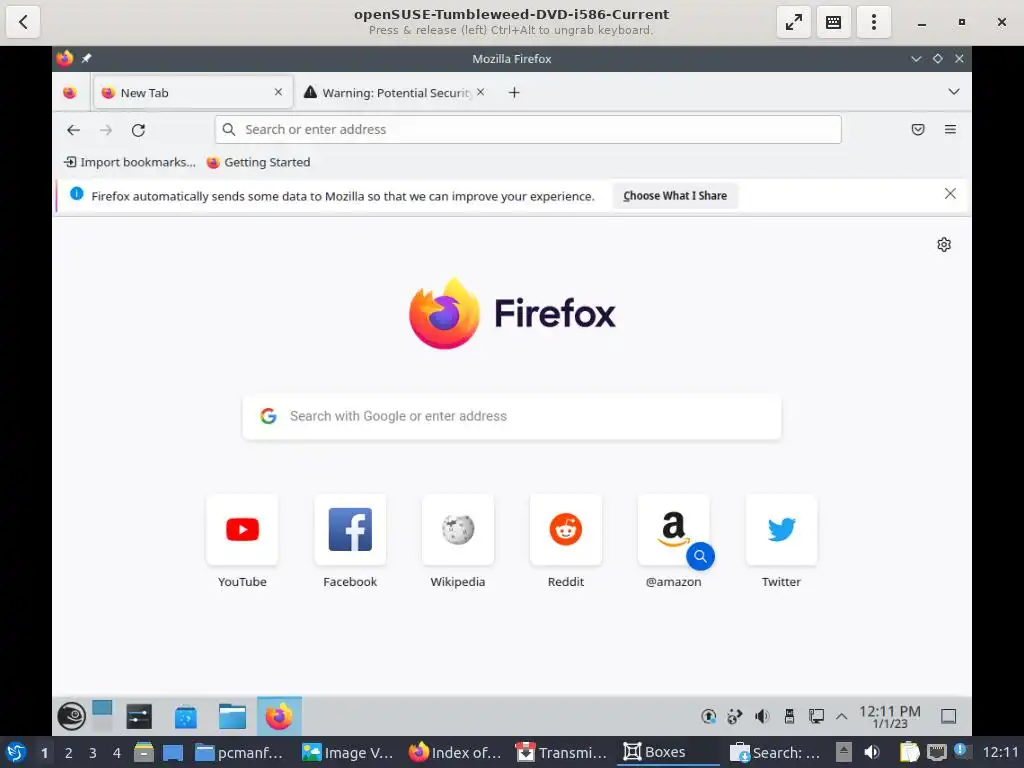The image size is (1024, 768).
Task: Open the Boxes three-dot menu
Action: coord(873,22)
